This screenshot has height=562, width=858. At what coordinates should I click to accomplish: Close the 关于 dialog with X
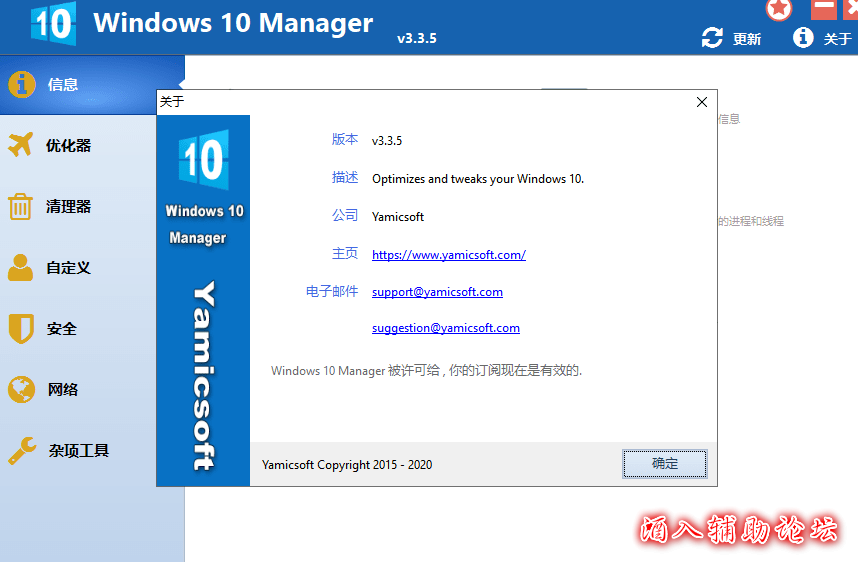[702, 102]
